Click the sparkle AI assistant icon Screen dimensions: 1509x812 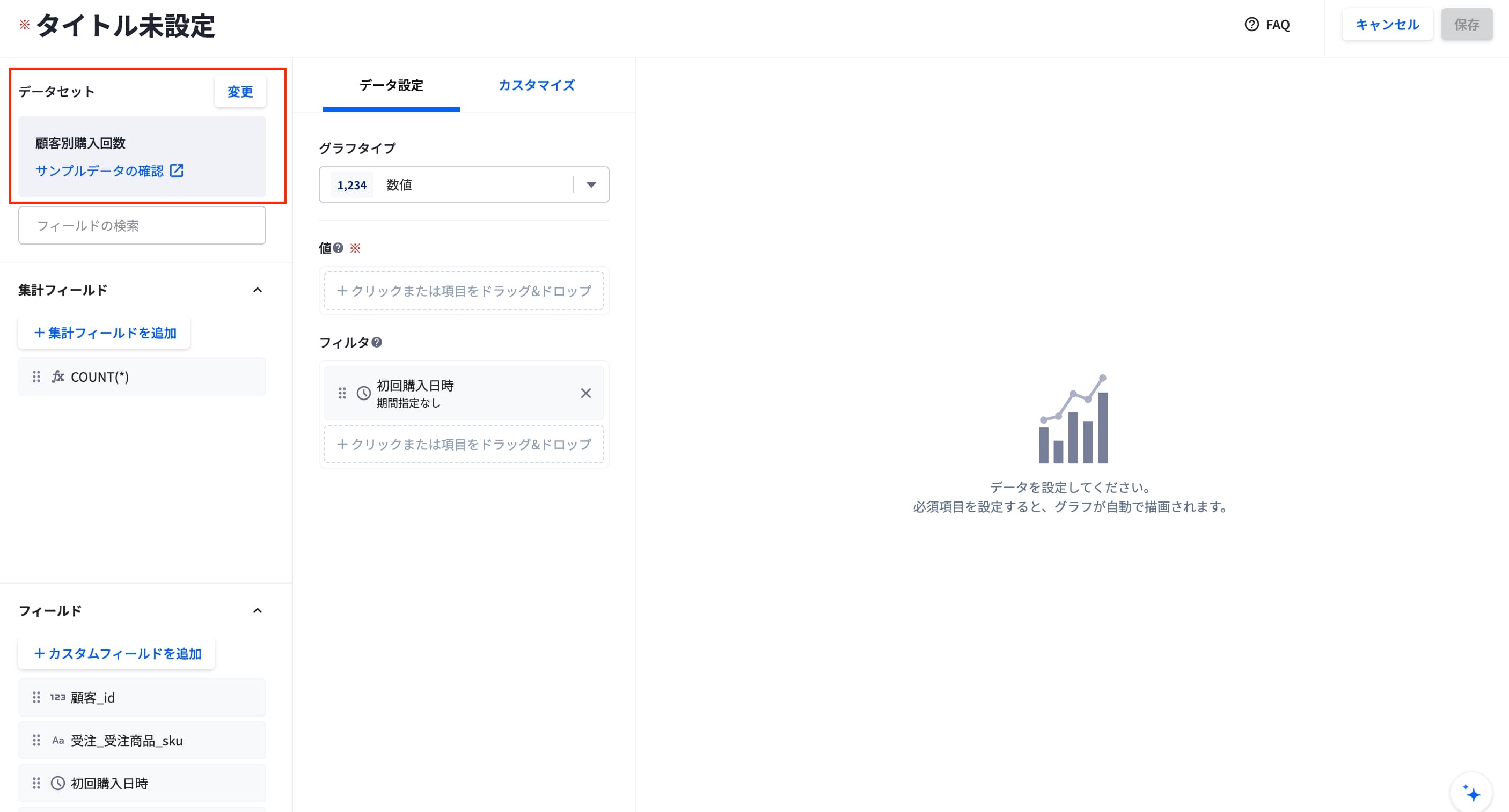pyautogui.click(x=1471, y=793)
